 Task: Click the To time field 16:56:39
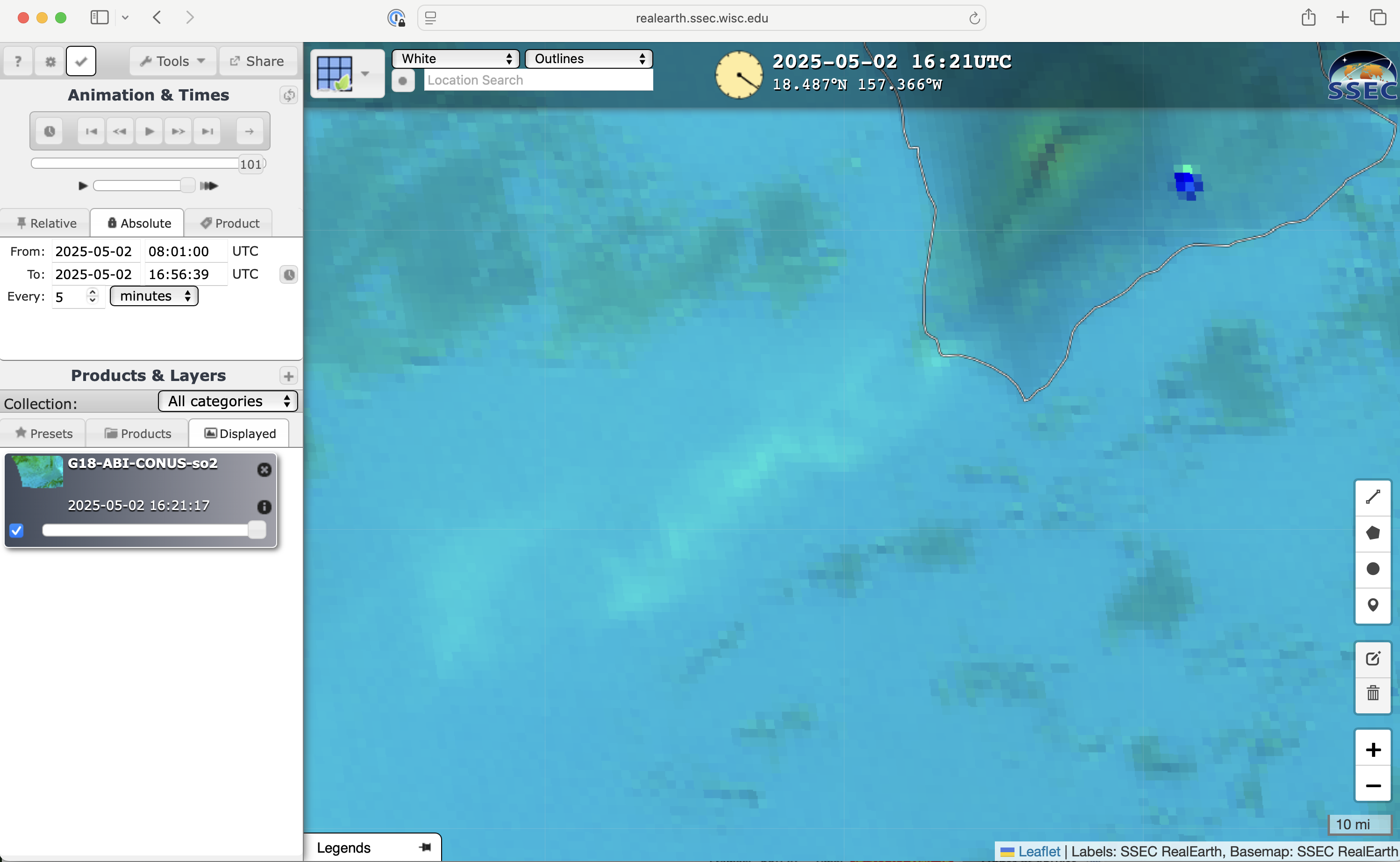[x=186, y=274]
